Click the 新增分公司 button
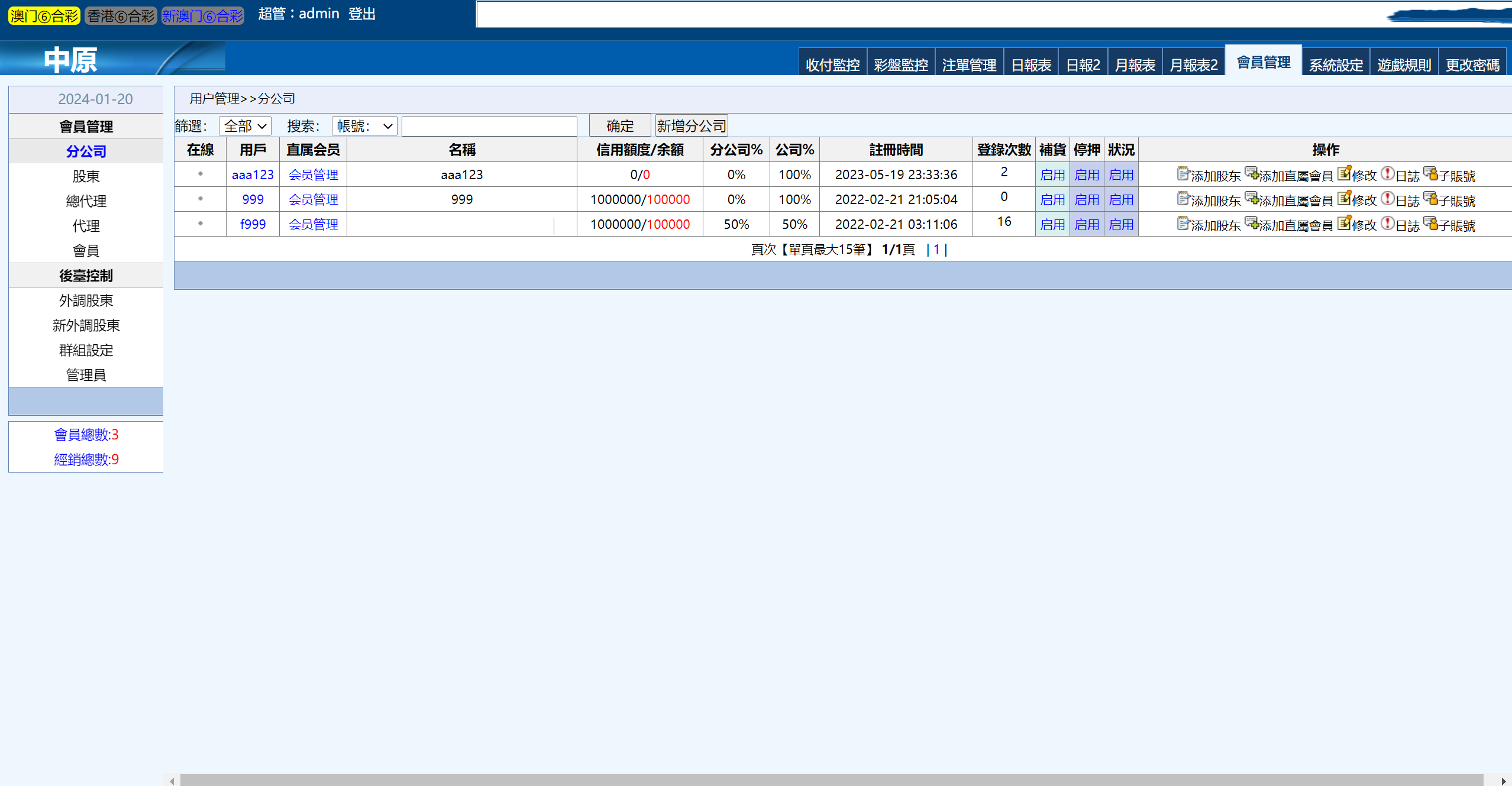This screenshot has width=1512, height=786. pos(691,126)
